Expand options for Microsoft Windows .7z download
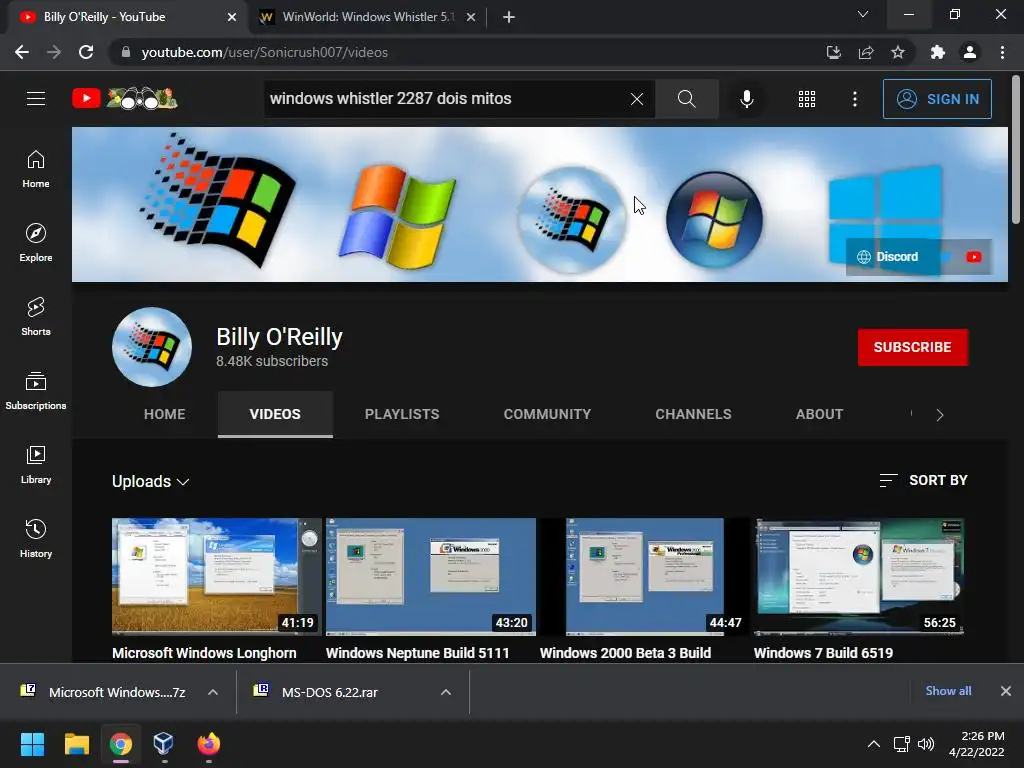The height and width of the screenshot is (768, 1024). [x=213, y=692]
